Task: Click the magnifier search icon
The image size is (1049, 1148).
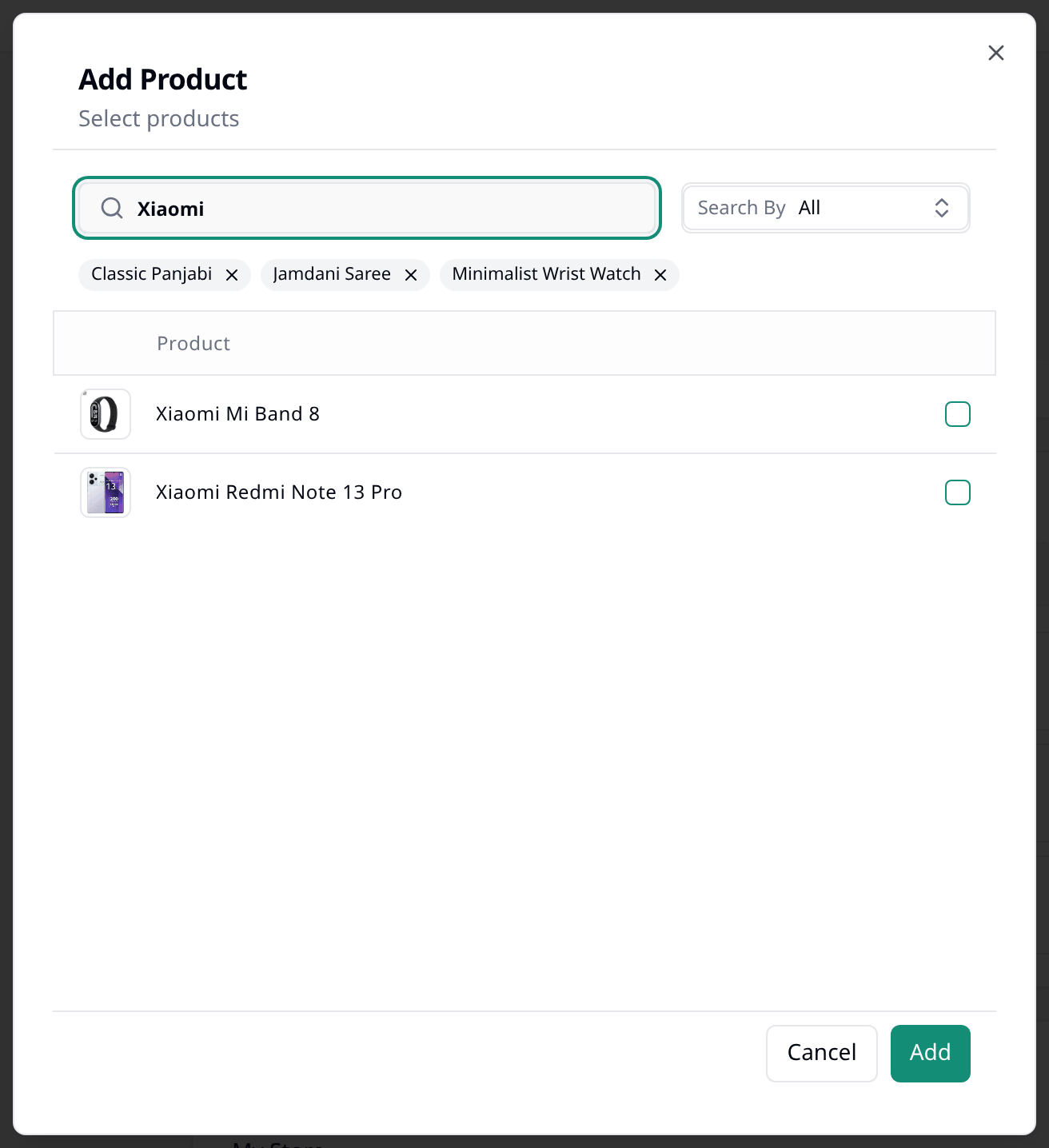Action: 112,209
